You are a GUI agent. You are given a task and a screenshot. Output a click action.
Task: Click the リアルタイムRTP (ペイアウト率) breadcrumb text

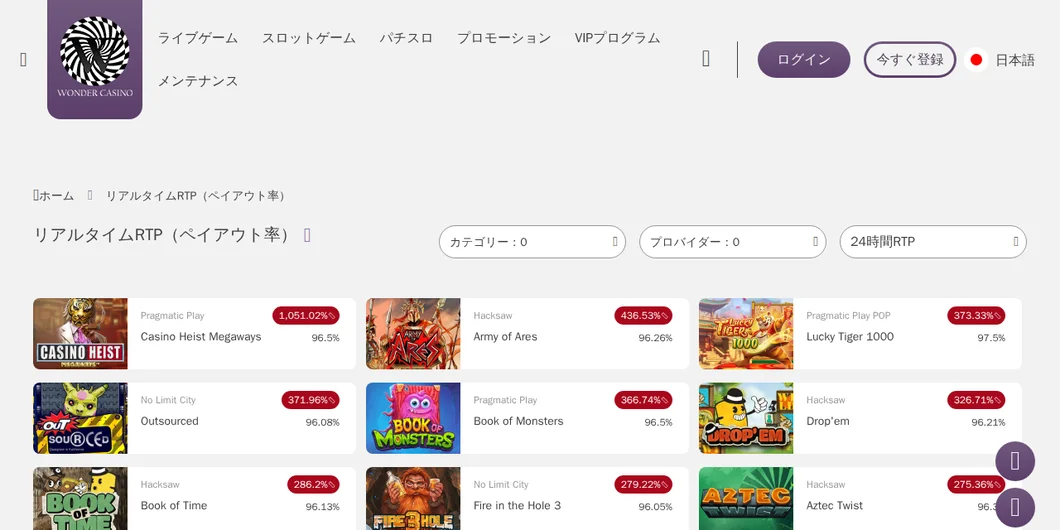click(197, 195)
